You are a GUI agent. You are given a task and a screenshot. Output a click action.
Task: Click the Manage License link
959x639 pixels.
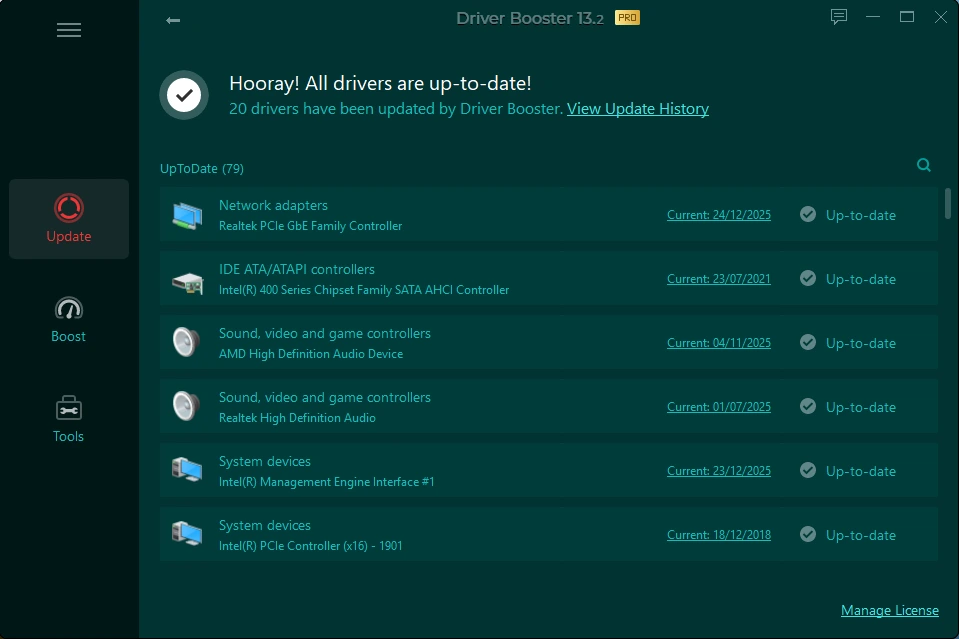click(889, 610)
